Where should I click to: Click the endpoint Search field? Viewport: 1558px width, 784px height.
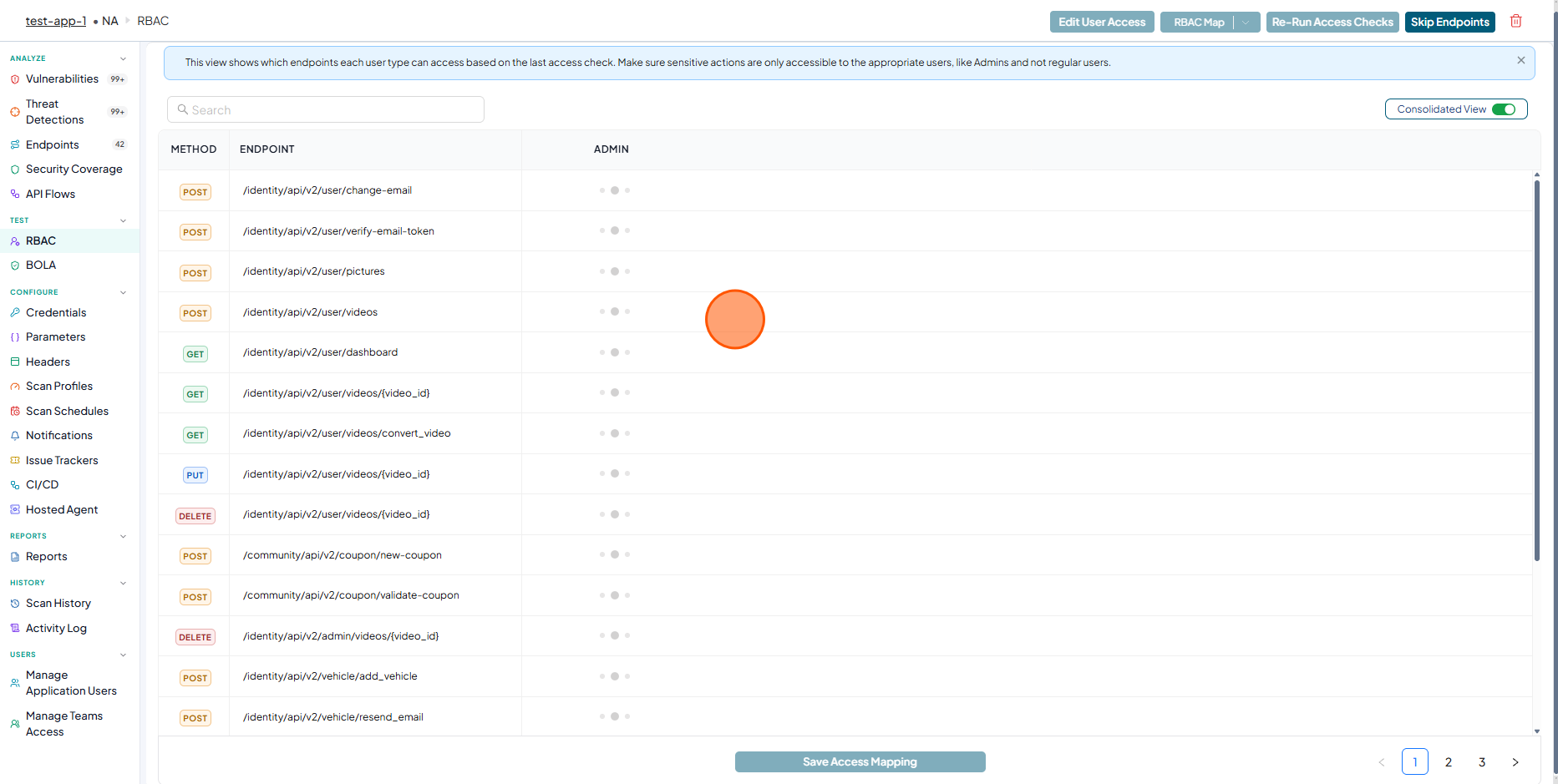coord(326,109)
